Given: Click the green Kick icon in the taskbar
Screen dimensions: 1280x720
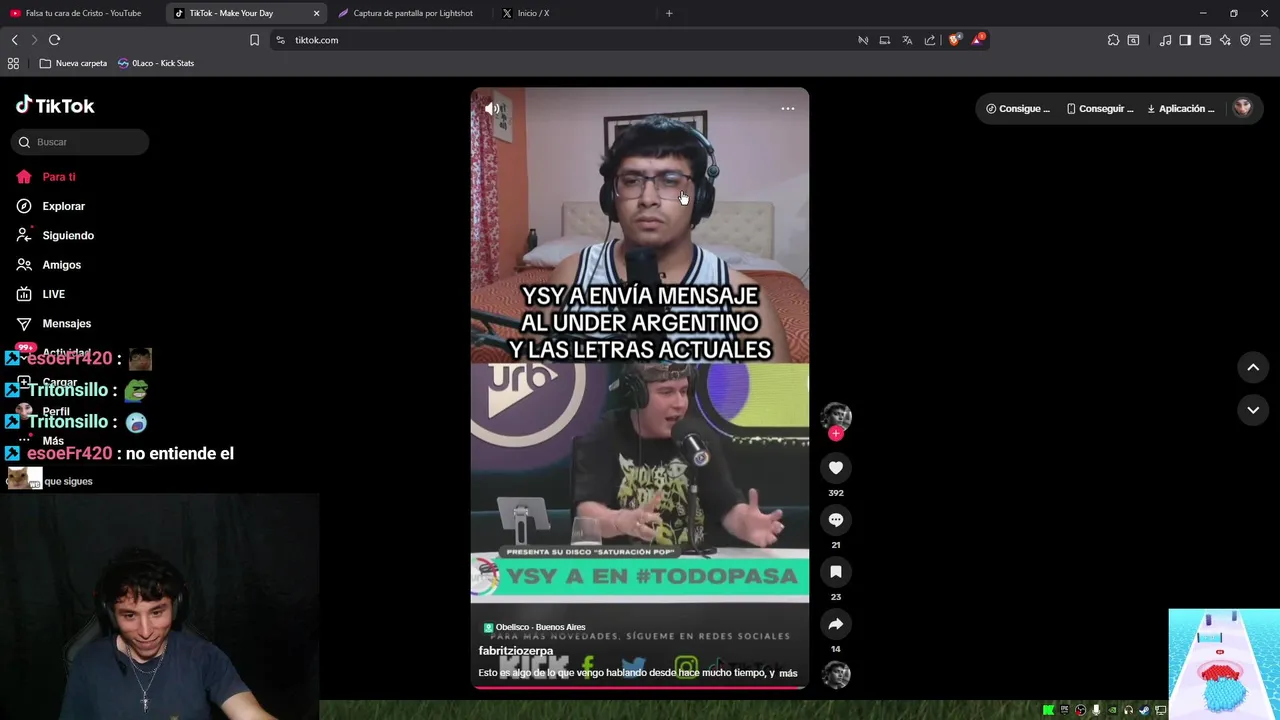Looking at the screenshot, I should [x=1048, y=710].
